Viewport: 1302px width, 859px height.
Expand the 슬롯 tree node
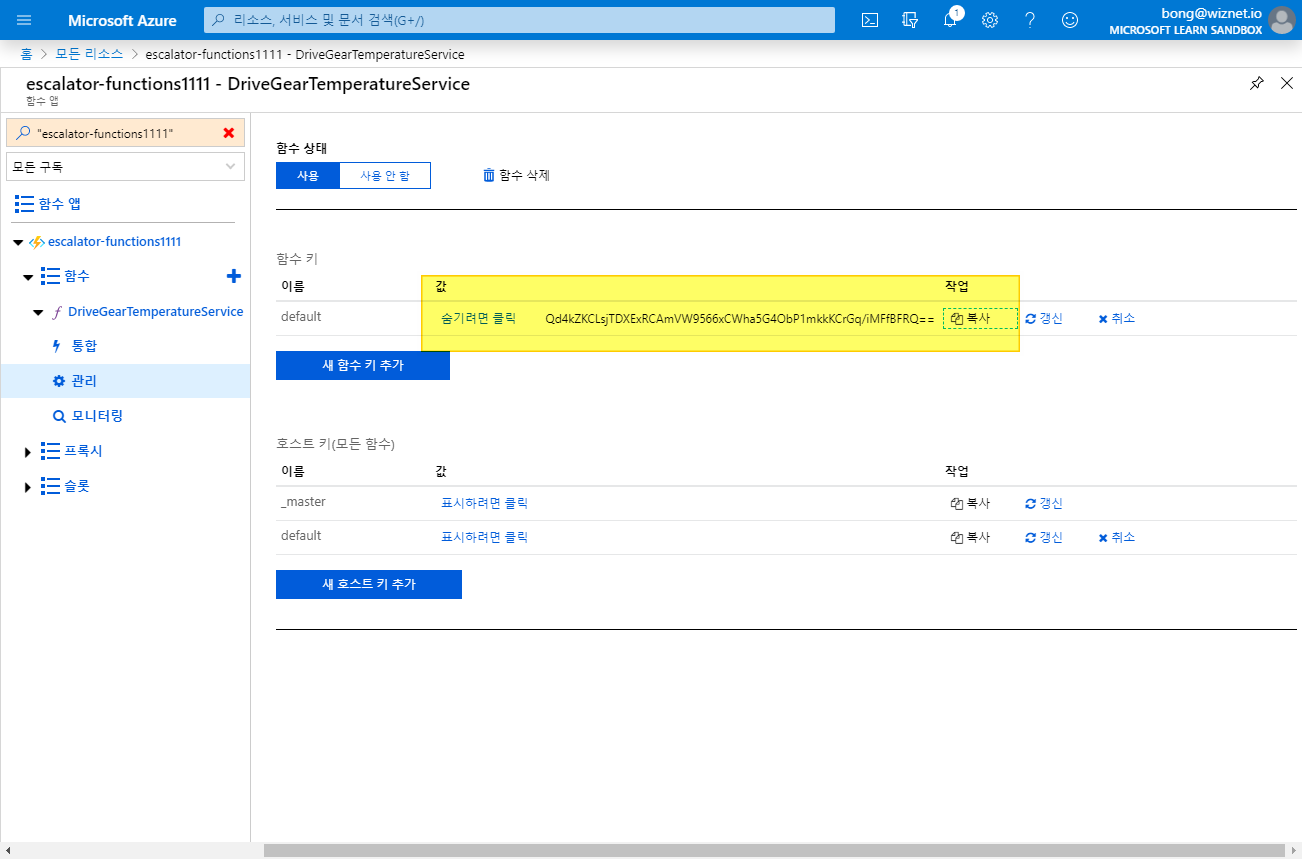[x=28, y=487]
